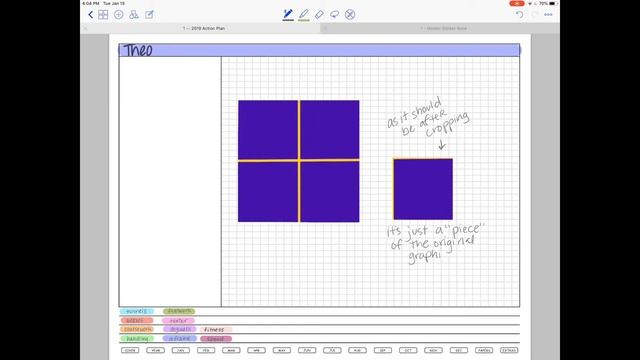Jump to the APR month tab
This screenshot has width=640, height=360.
[257, 350]
